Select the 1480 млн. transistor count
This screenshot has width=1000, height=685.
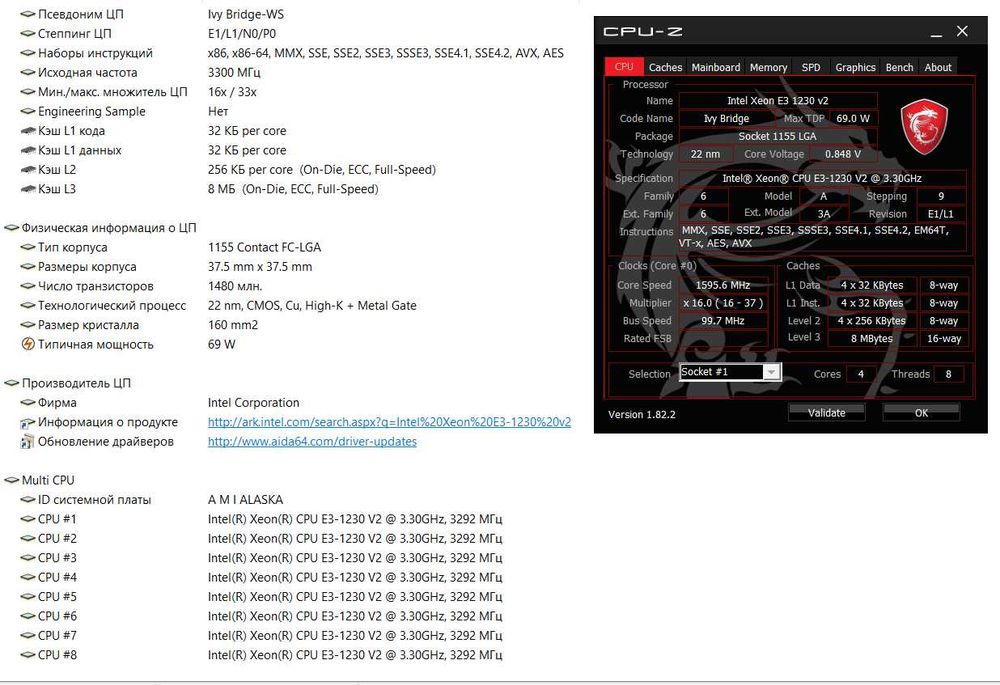pos(235,286)
